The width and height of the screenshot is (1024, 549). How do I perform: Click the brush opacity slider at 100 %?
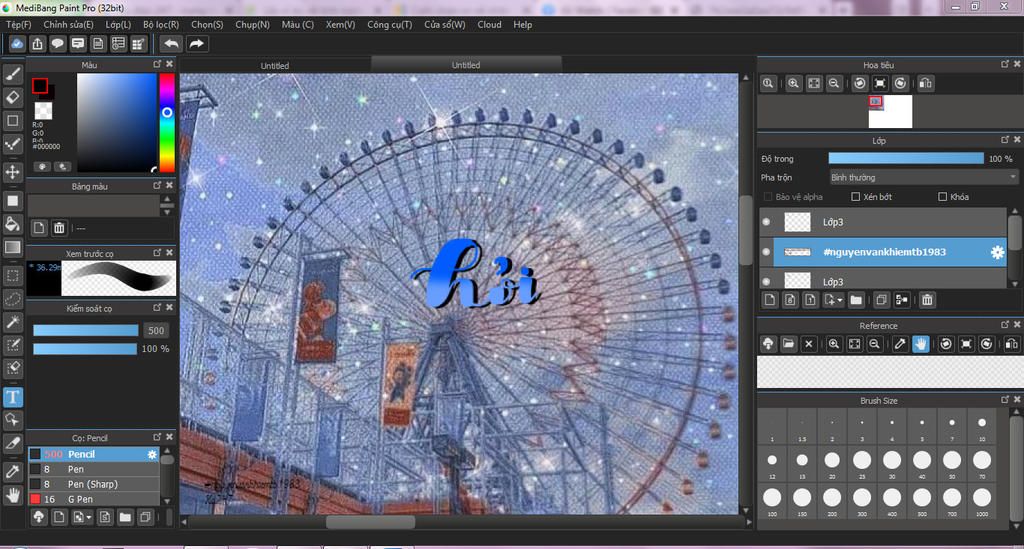coord(86,349)
